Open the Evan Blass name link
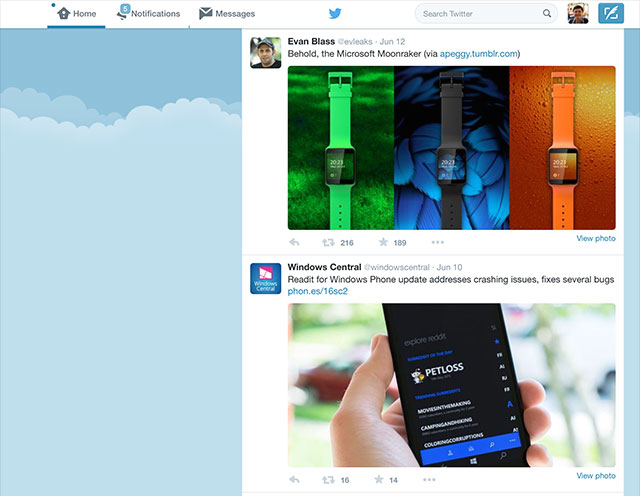 pos(311,41)
